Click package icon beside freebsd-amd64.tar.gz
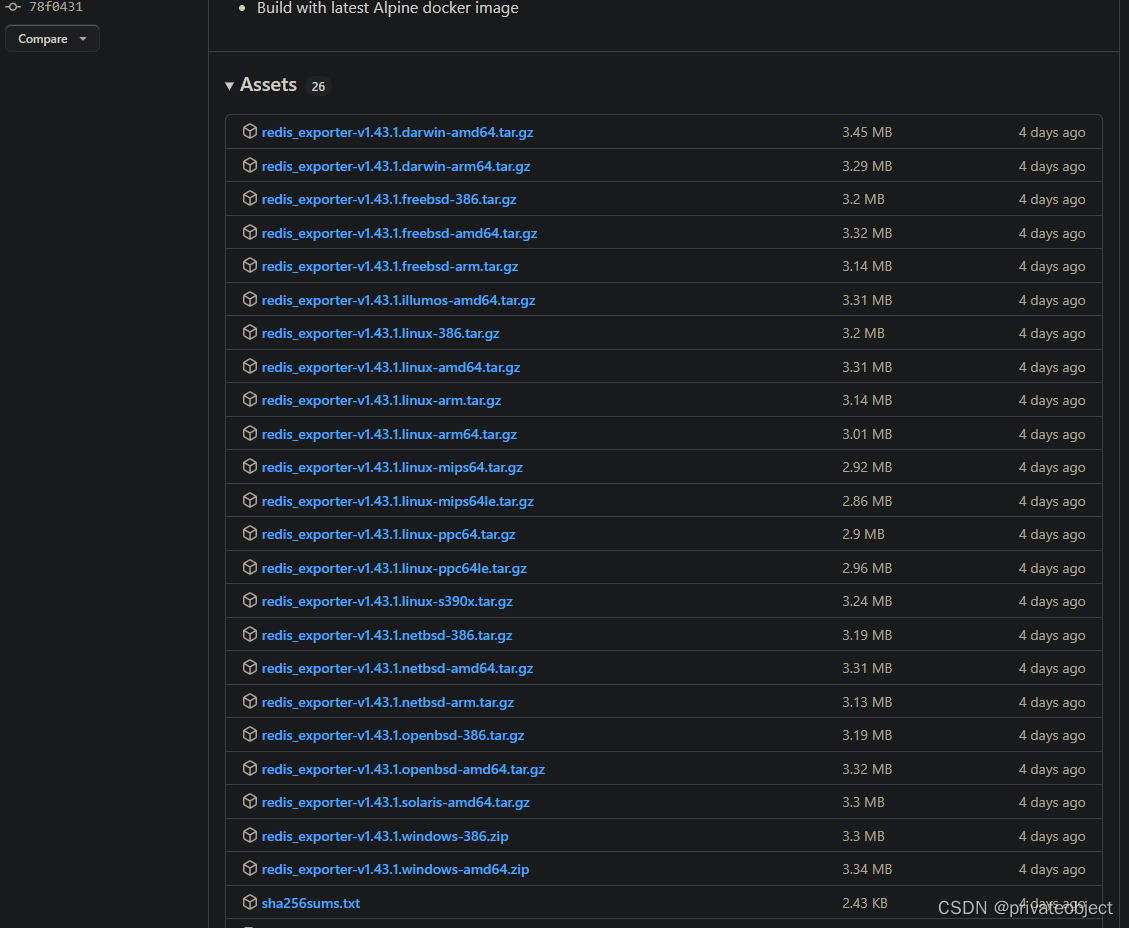This screenshot has height=928, width=1129. coord(250,232)
